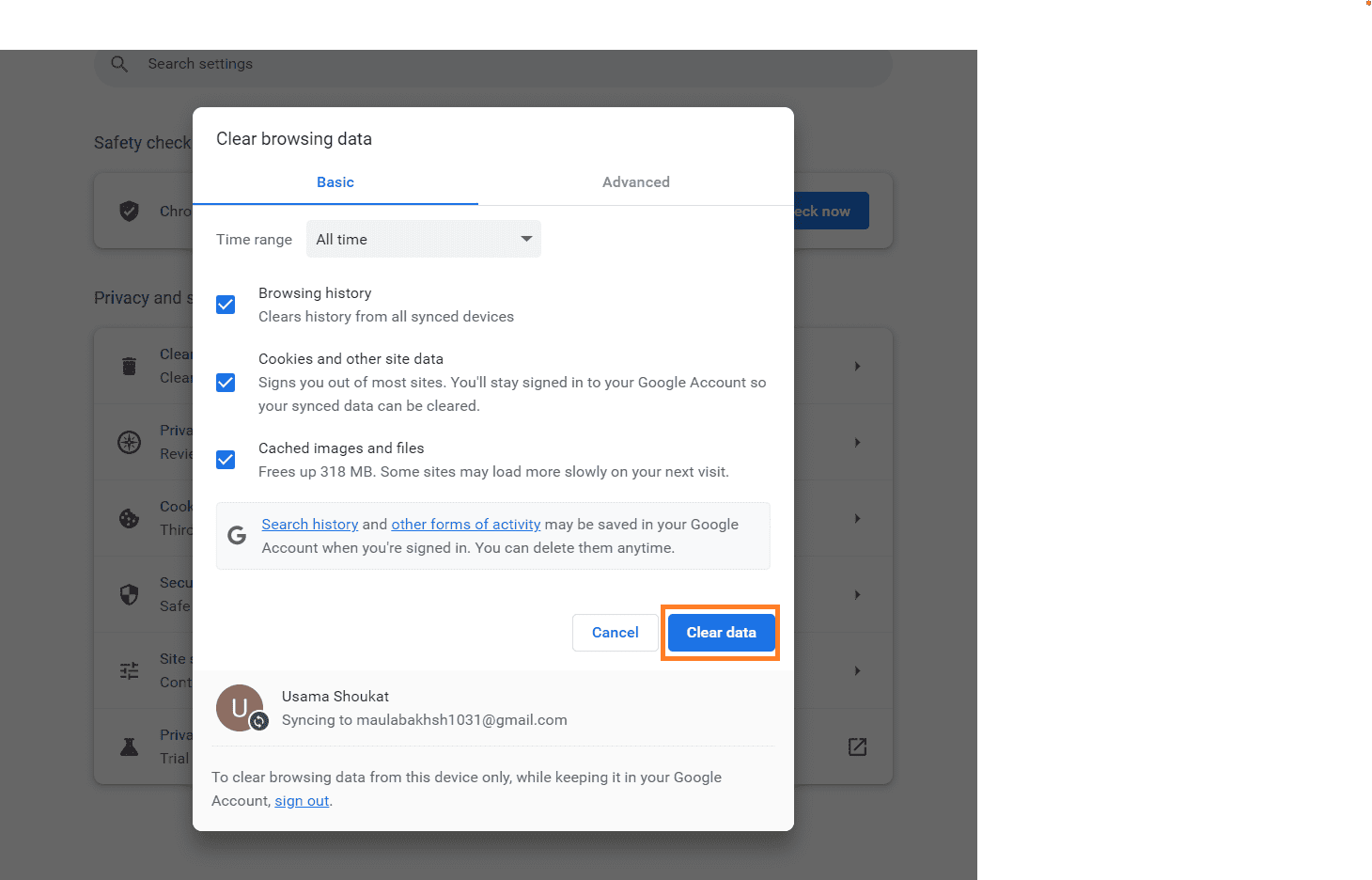Click the sign out link
This screenshot has height=880, width=1372.
pyautogui.click(x=301, y=800)
